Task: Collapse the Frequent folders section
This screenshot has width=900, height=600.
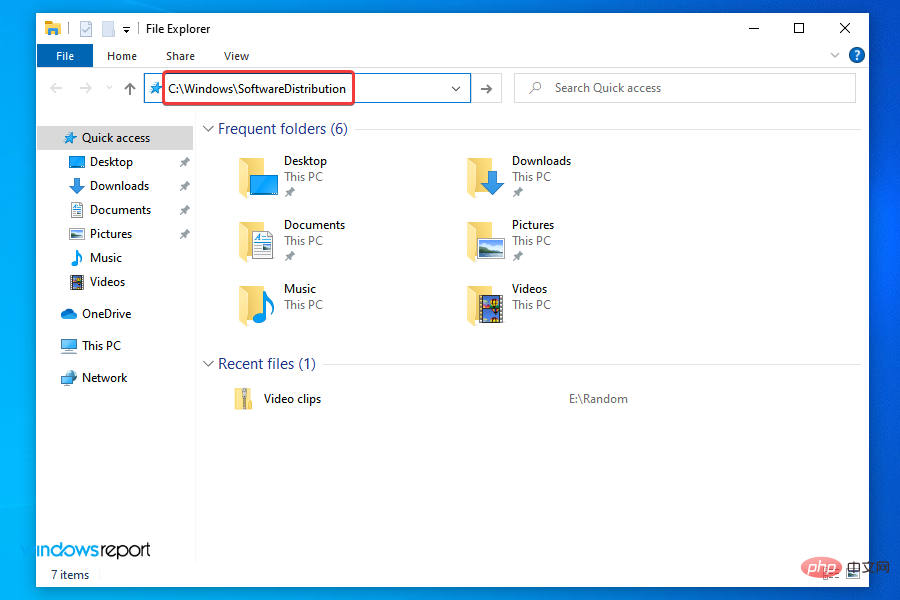Action: (x=208, y=128)
